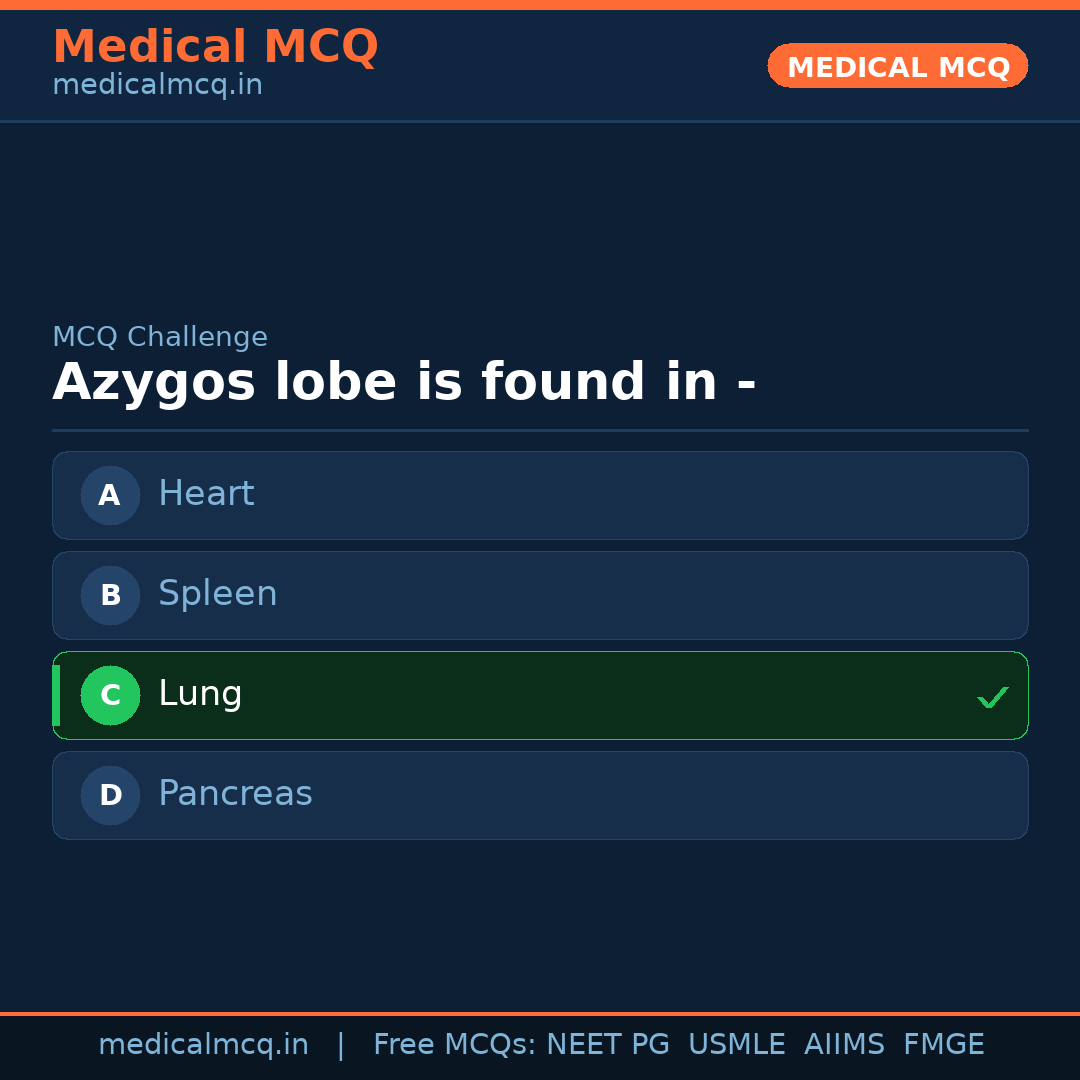Click the separator bar between footer links
The width and height of the screenshot is (1080, 1080).
coord(341,1044)
